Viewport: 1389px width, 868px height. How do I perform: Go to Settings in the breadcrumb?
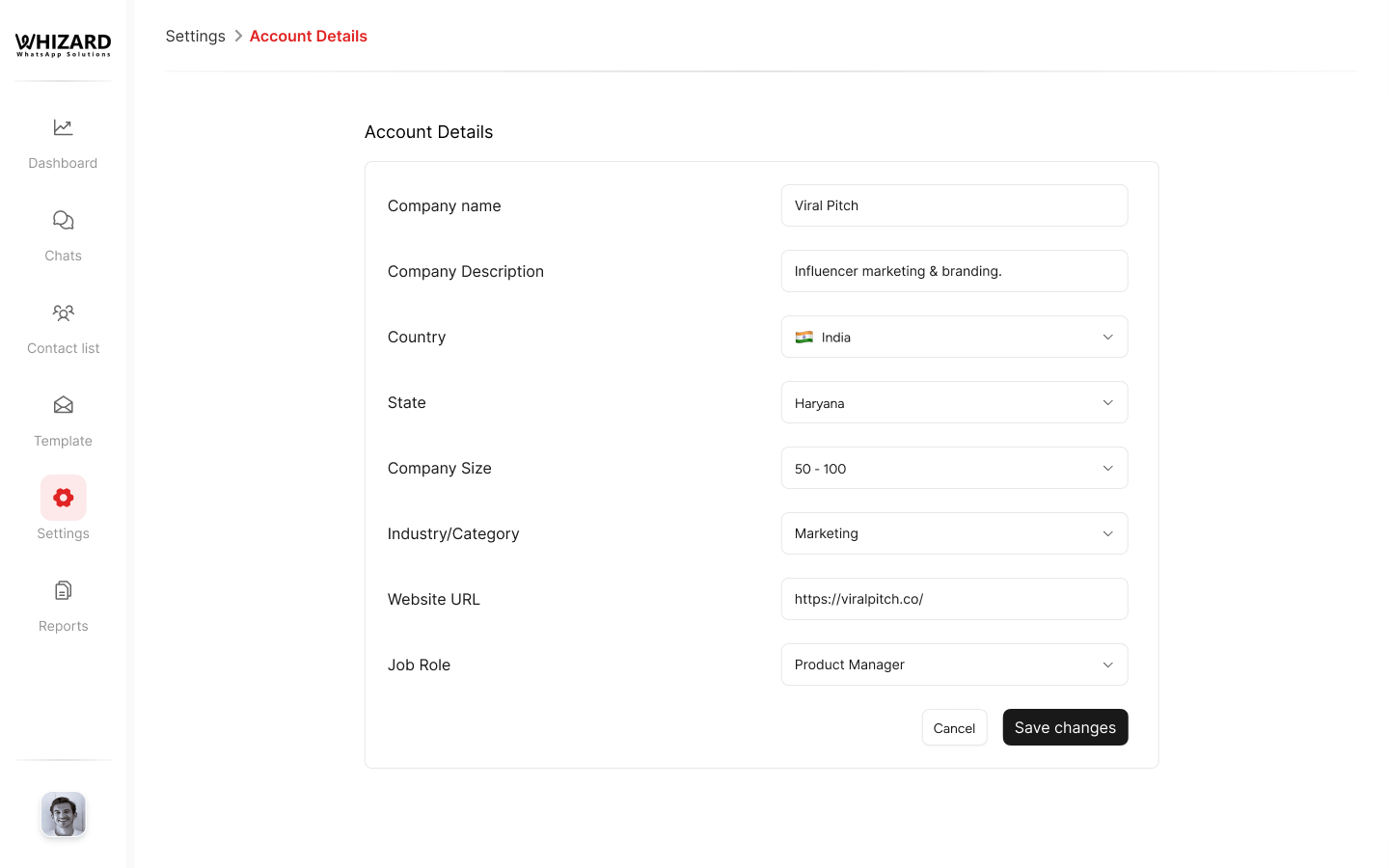coord(195,37)
